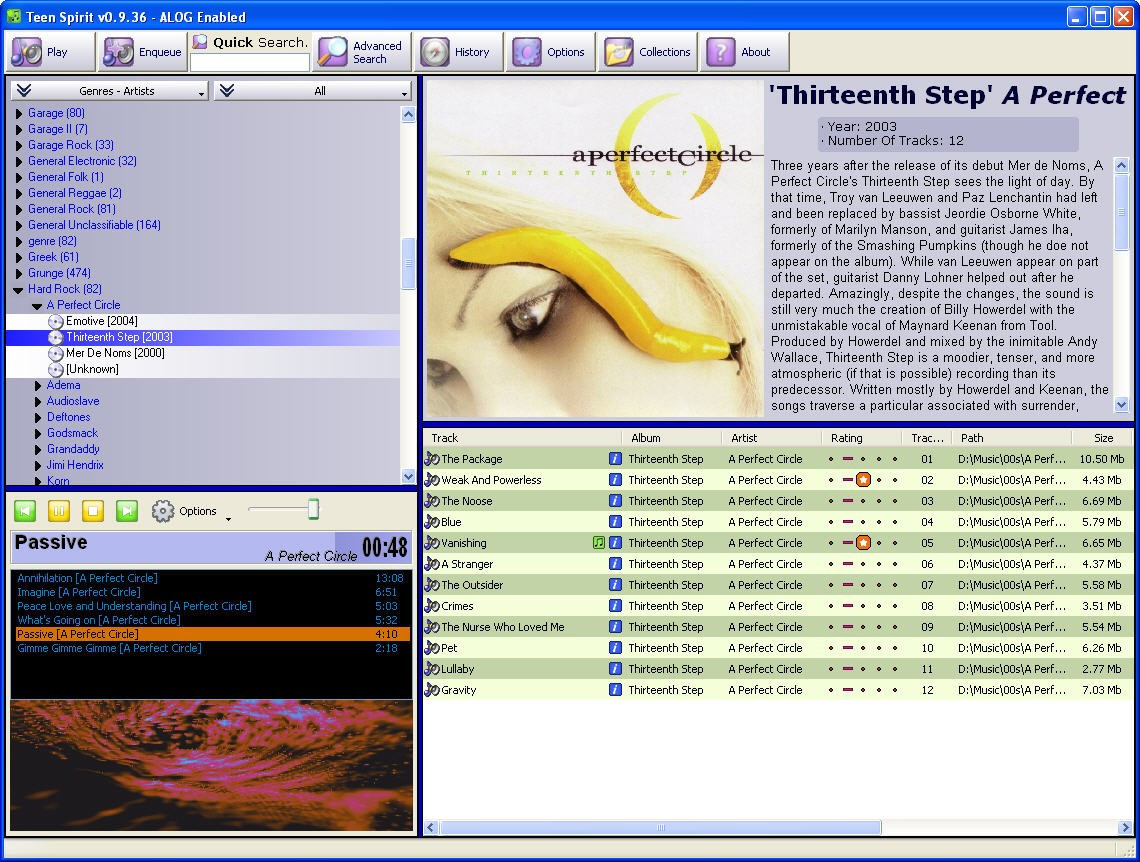Click the track icon beside Lullaby
This screenshot has height=862, width=1140.
pos(432,669)
